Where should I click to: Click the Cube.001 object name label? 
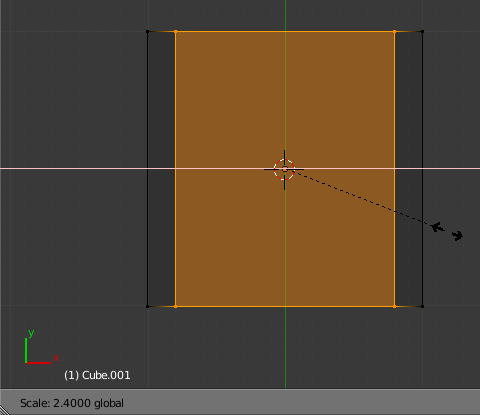97,375
